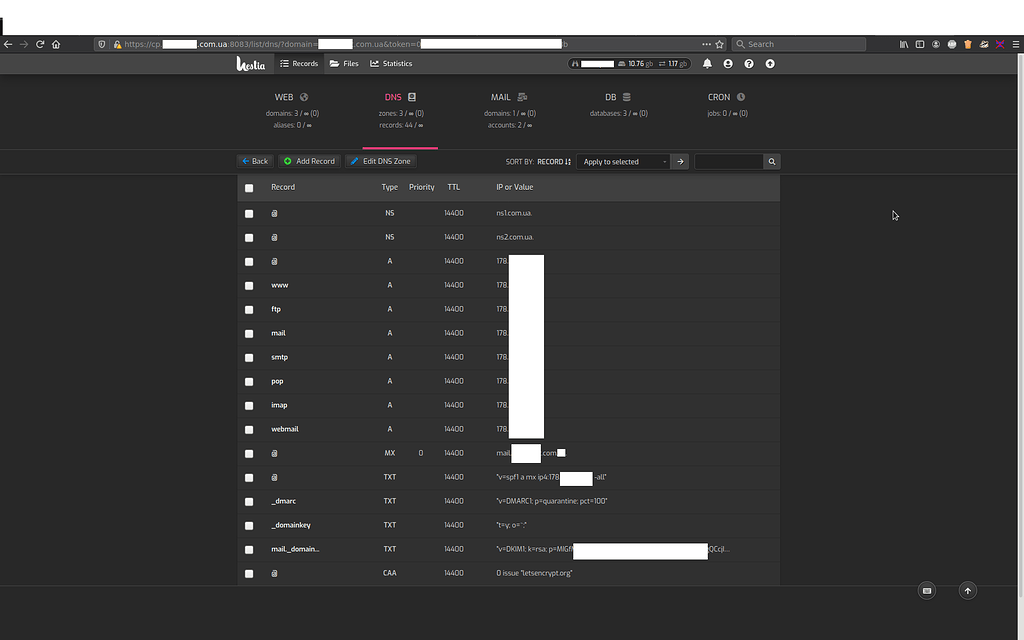Check the imap record checkbox
This screenshot has width=1024, height=640.
(249, 406)
